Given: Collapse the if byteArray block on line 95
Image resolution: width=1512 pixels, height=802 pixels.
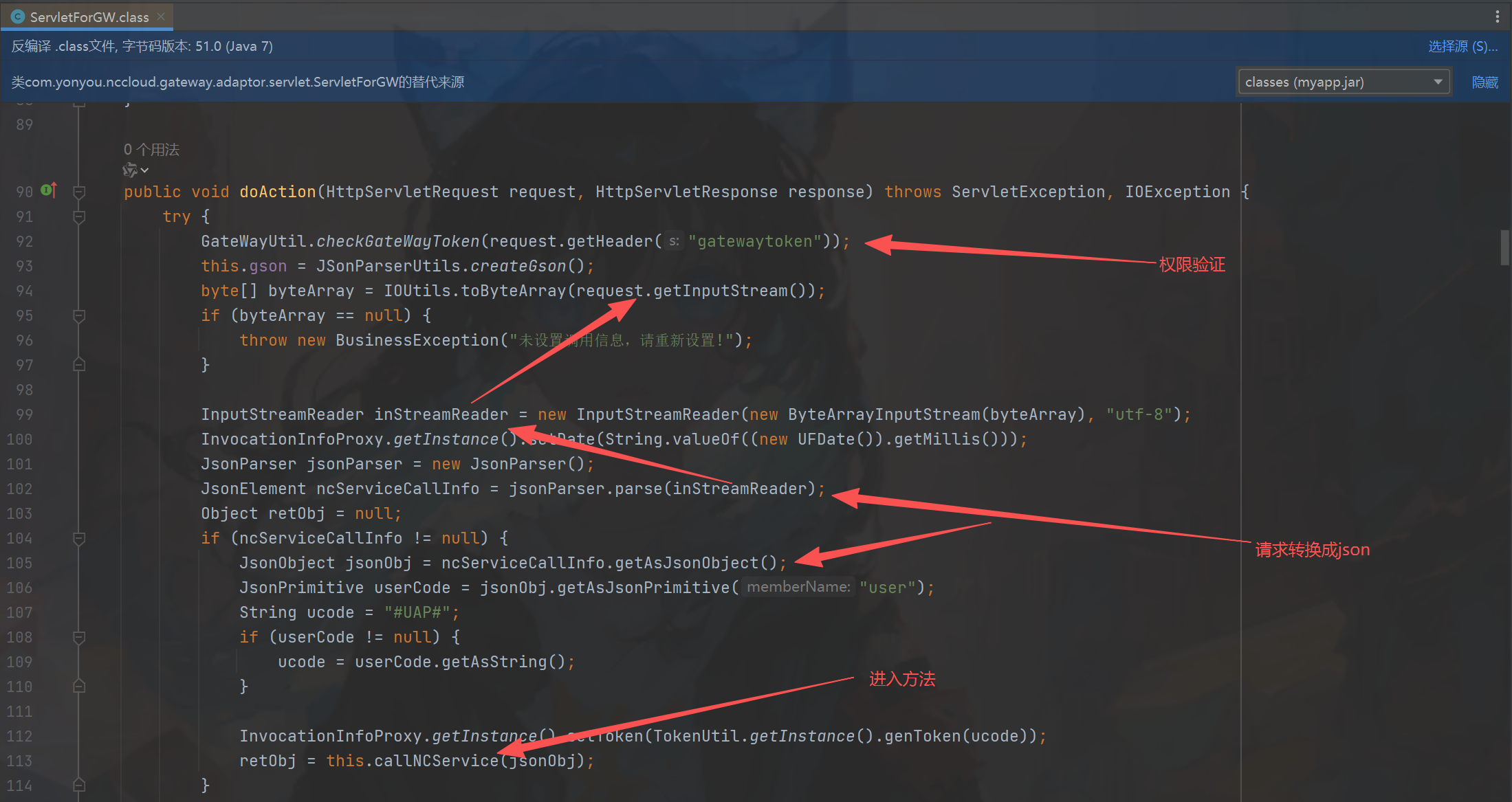Looking at the screenshot, I should (x=79, y=315).
